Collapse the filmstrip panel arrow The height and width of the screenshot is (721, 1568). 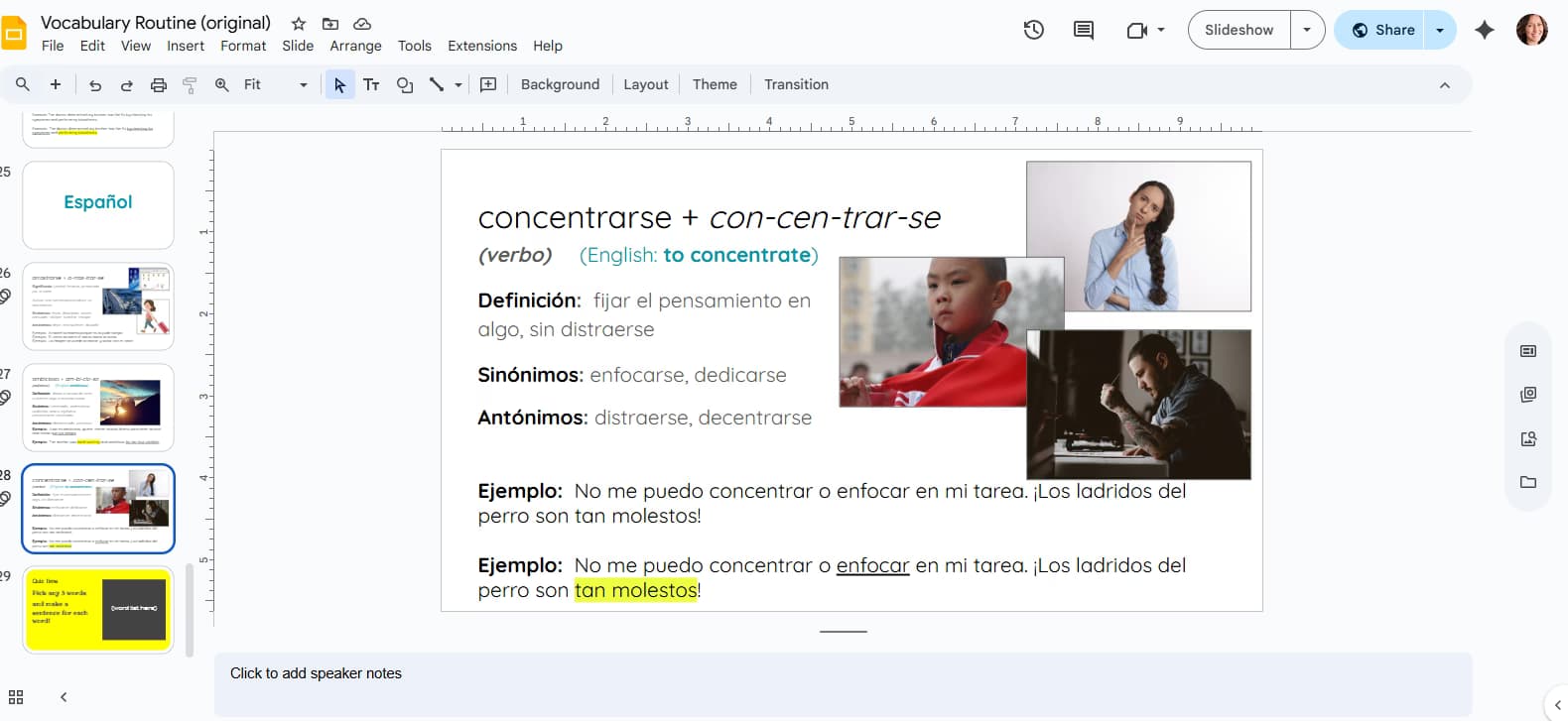tap(64, 697)
